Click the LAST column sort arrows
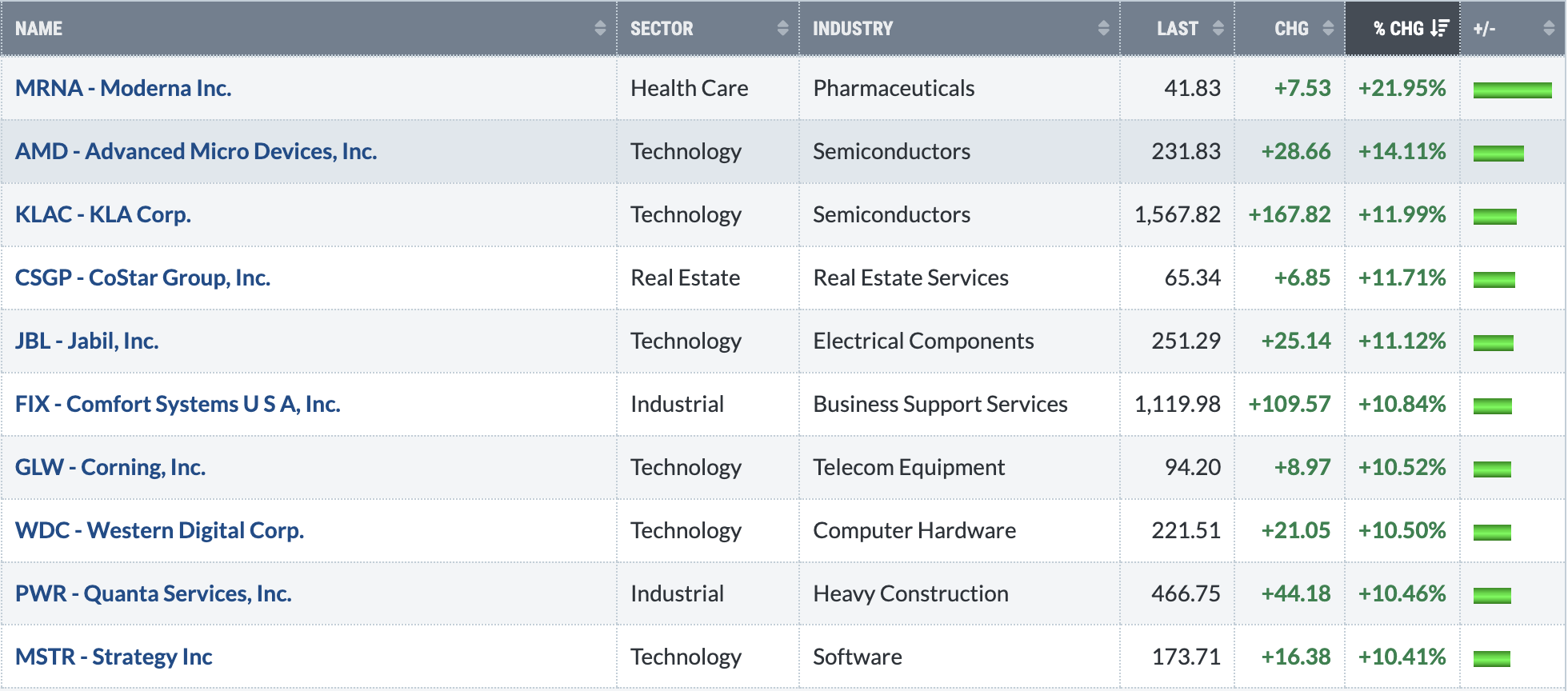The image size is (1568, 691). click(1218, 29)
